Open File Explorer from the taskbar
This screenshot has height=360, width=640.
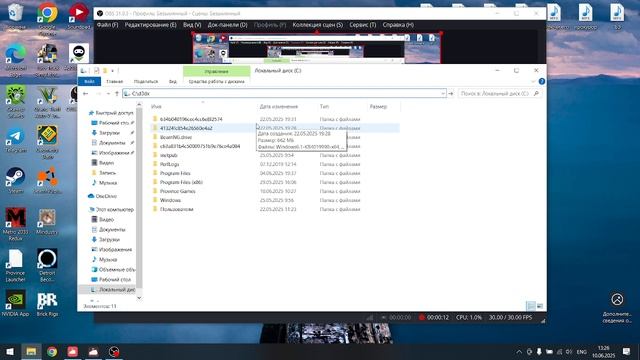coord(31,351)
